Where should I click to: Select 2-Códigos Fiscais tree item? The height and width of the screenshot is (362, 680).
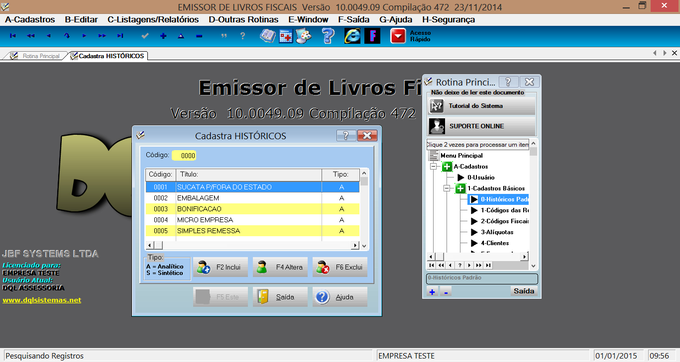[x=504, y=221]
